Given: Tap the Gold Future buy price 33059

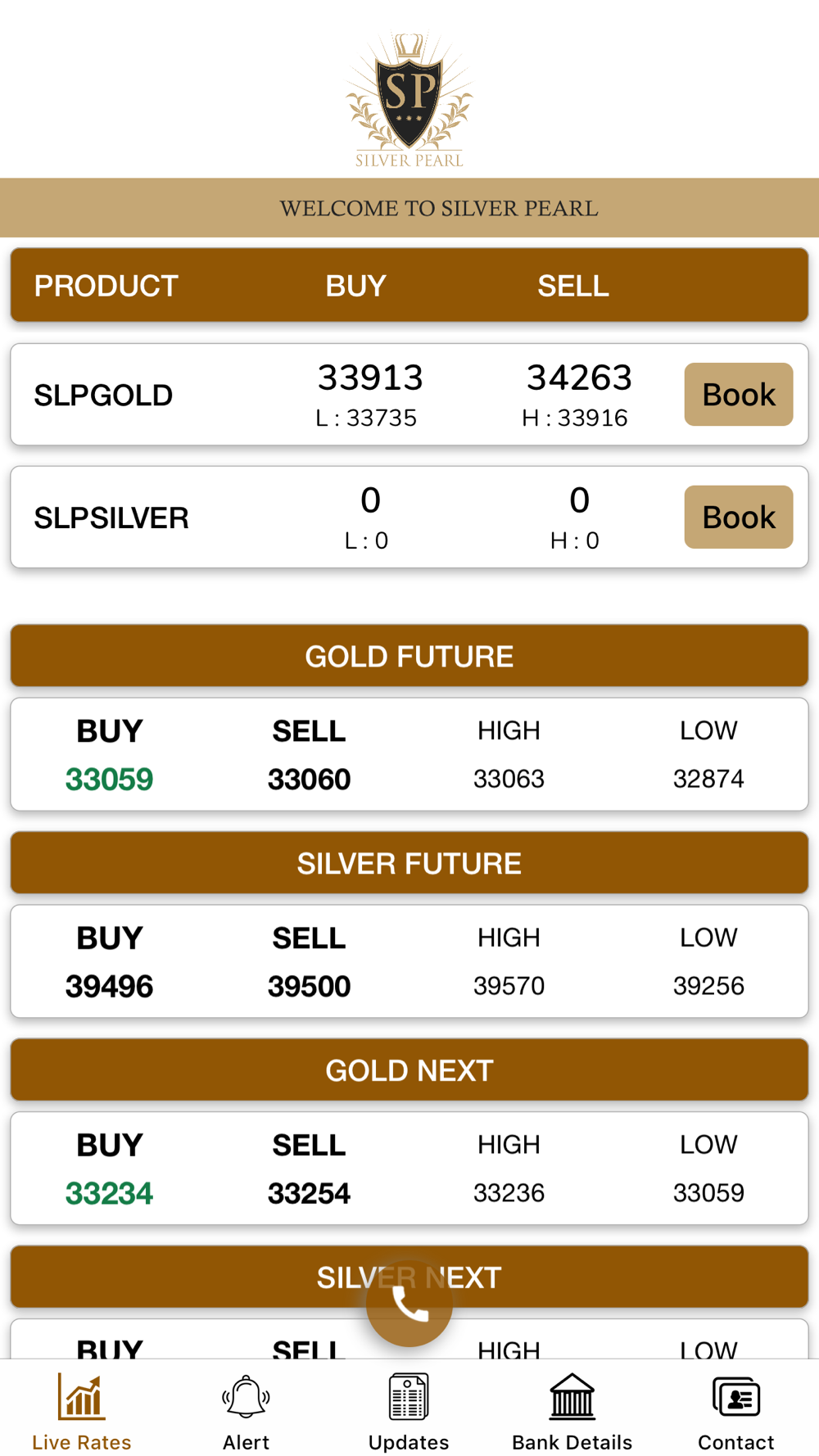Looking at the screenshot, I should pyautogui.click(x=109, y=779).
